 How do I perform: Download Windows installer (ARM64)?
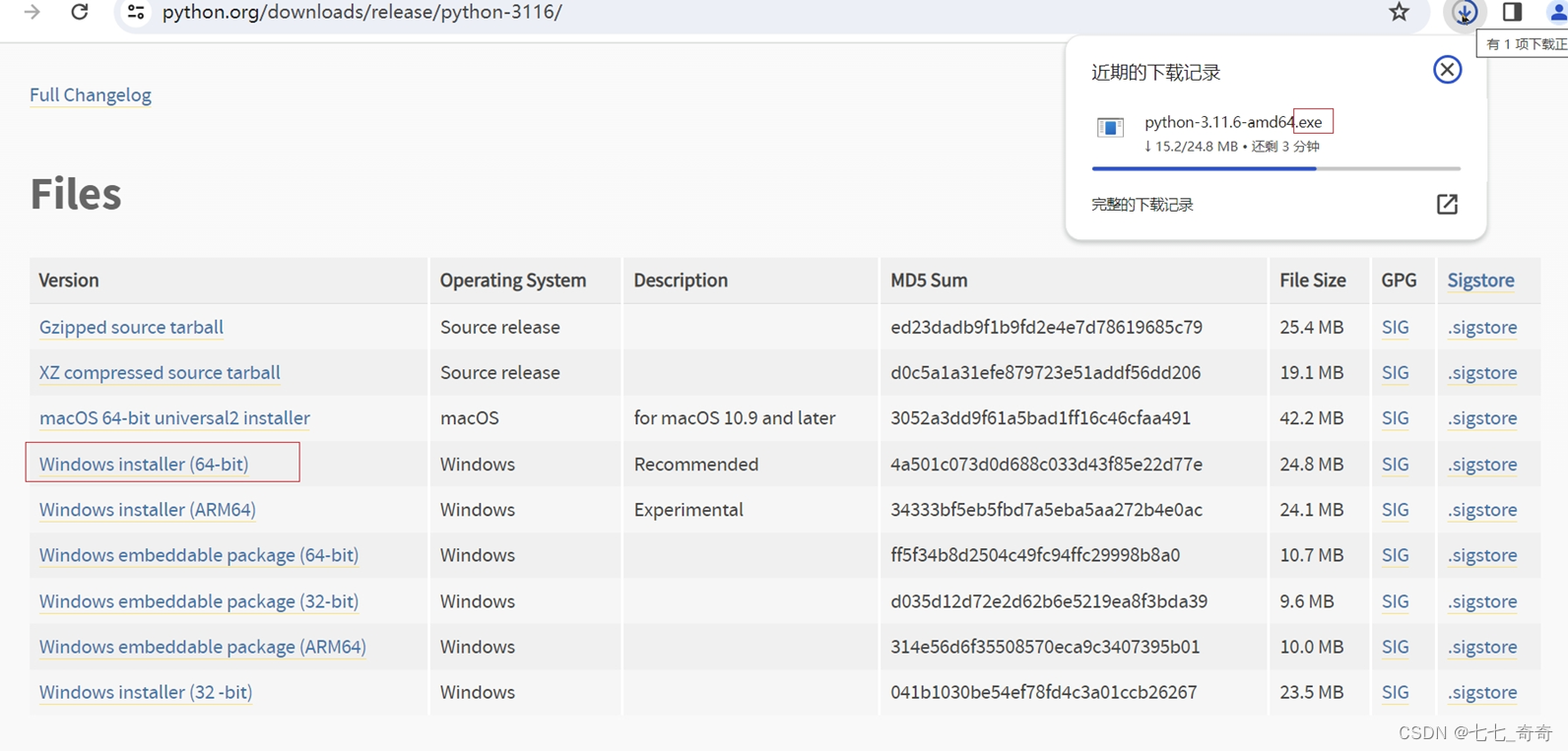point(148,509)
